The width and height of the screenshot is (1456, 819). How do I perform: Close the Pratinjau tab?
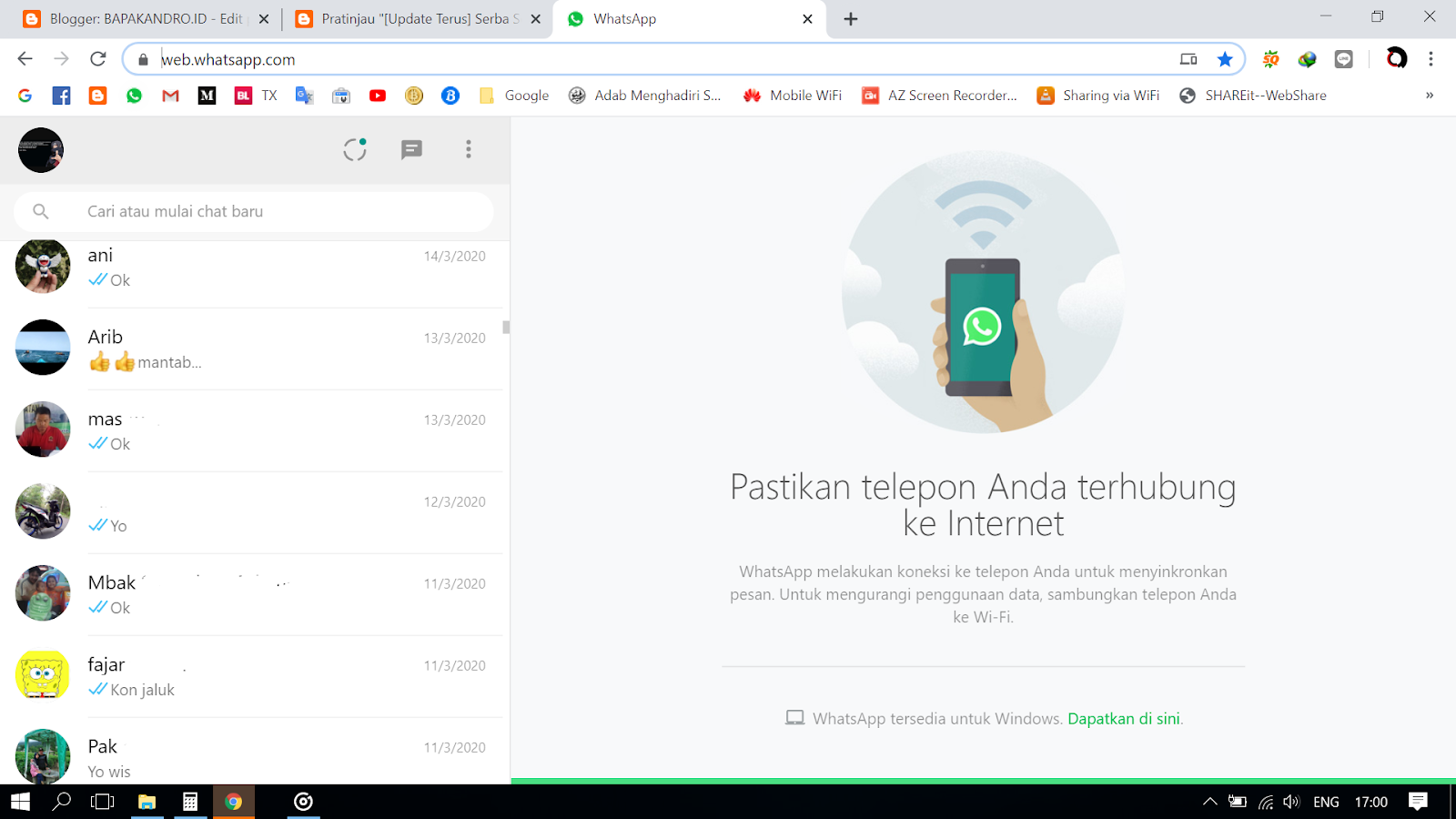pos(536,19)
